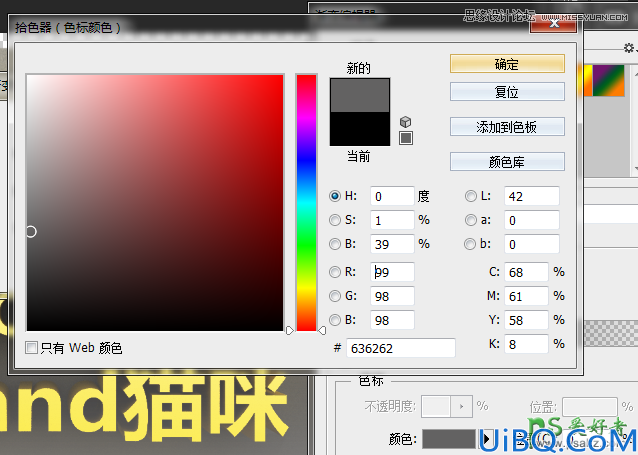Click the G input field showing 98
Screen dimensions: 638x455
[392, 296]
